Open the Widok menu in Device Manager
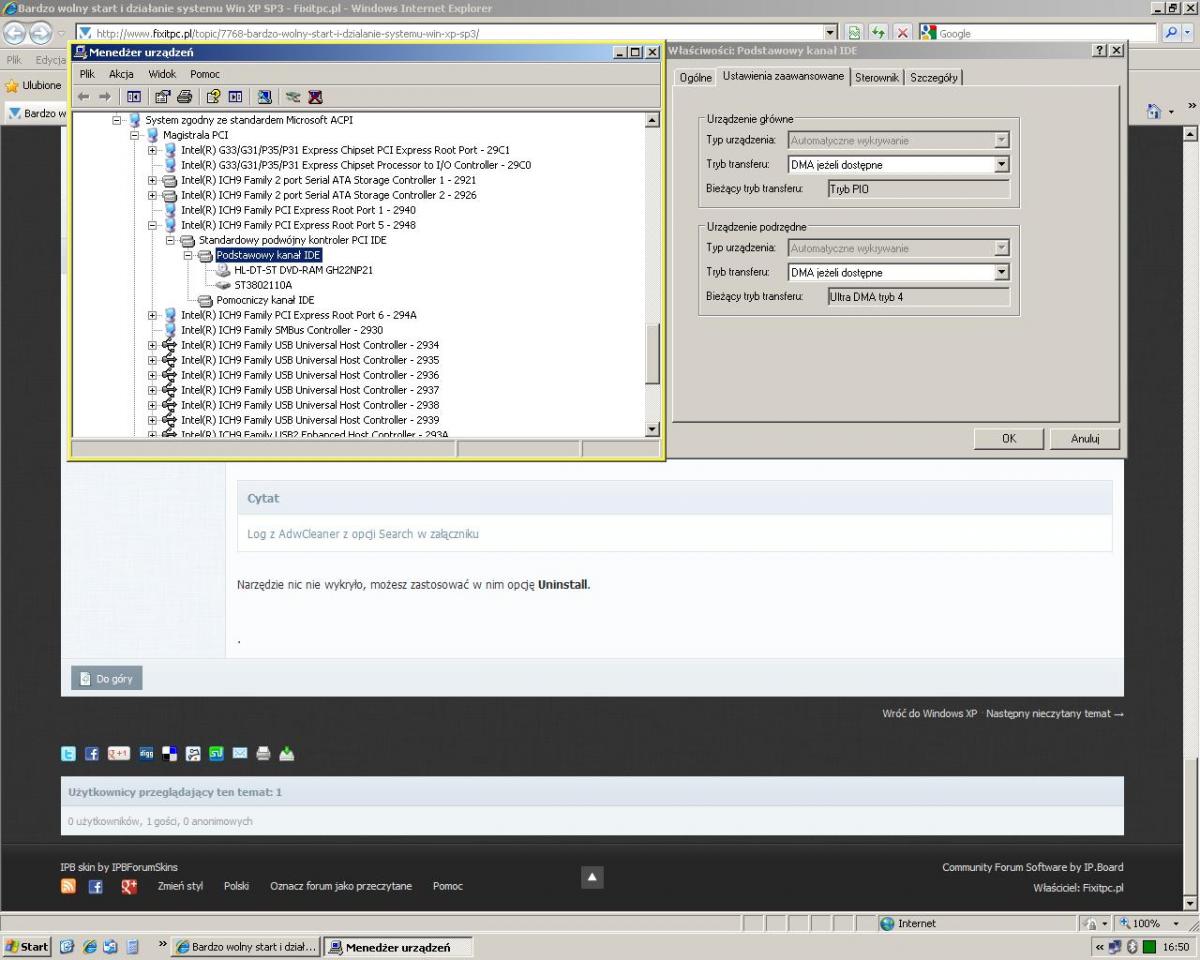Viewport: 1200px width, 960px height. [162, 74]
